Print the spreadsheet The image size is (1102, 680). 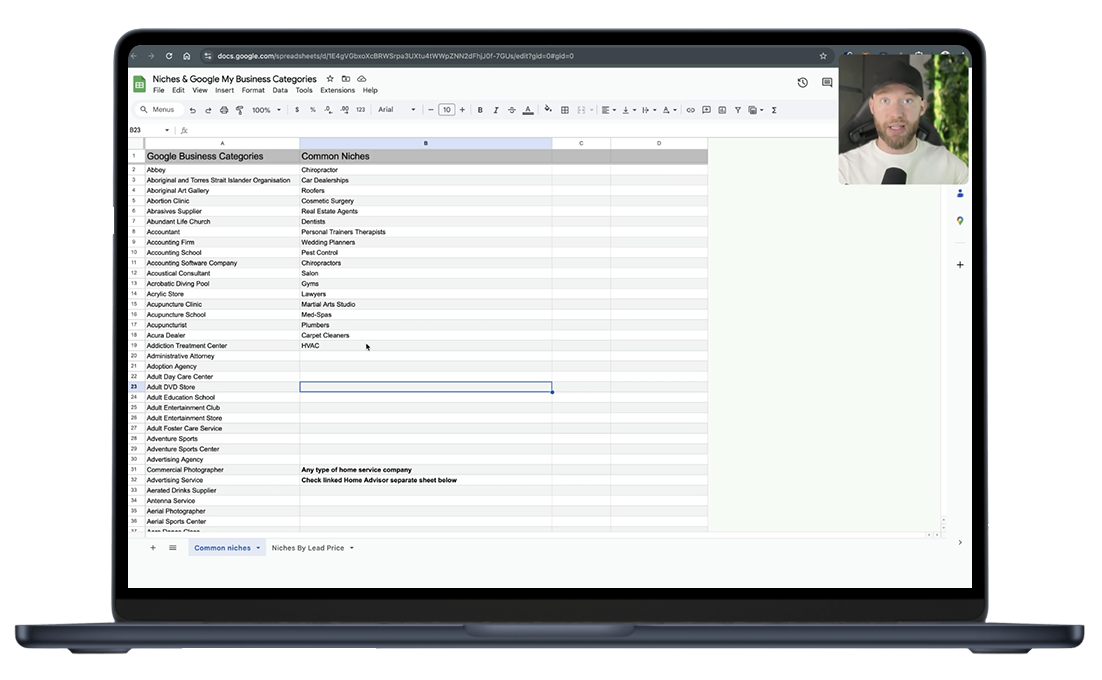click(224, 110)
